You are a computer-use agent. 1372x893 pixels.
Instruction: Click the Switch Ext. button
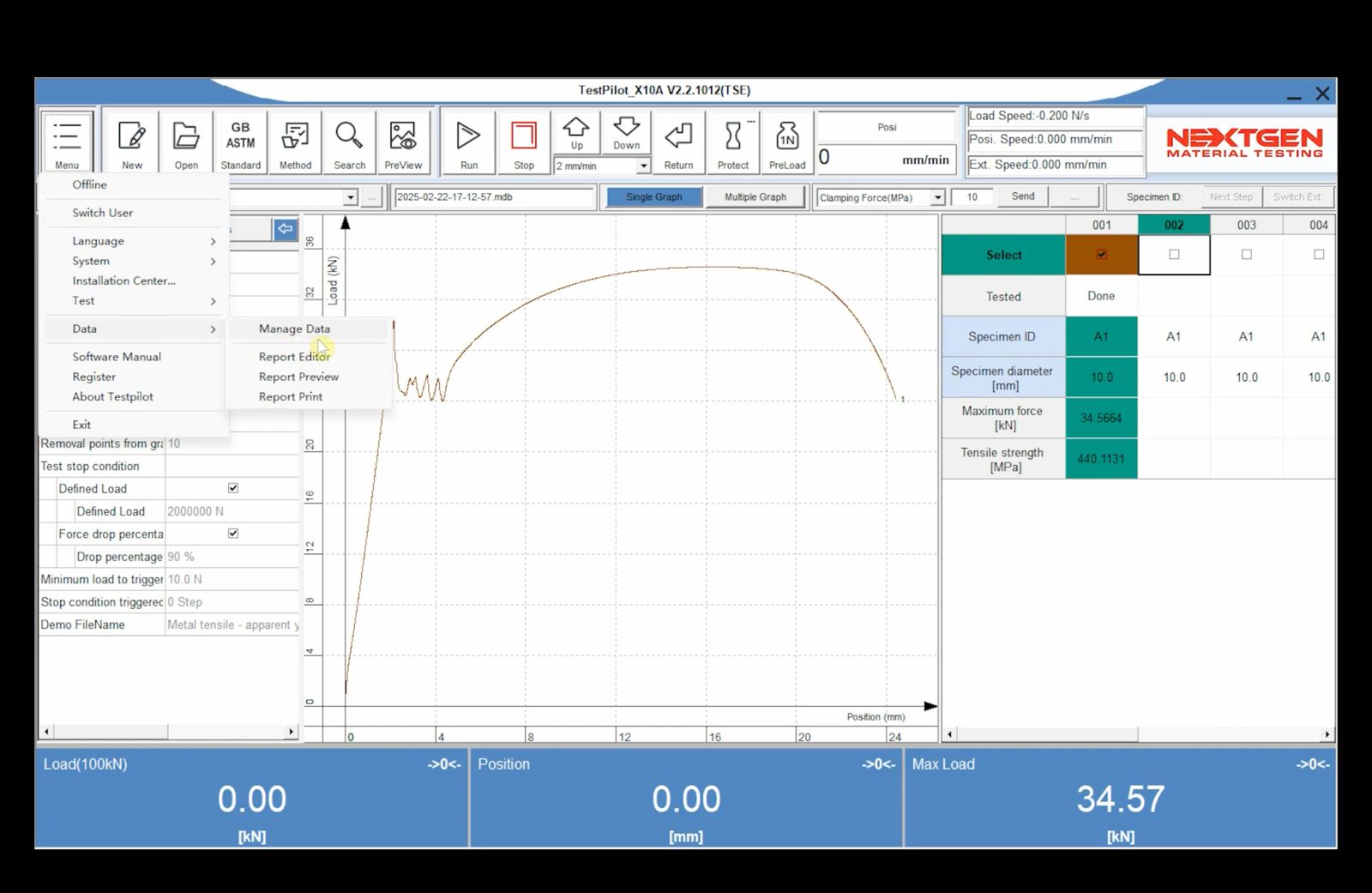1297,196
